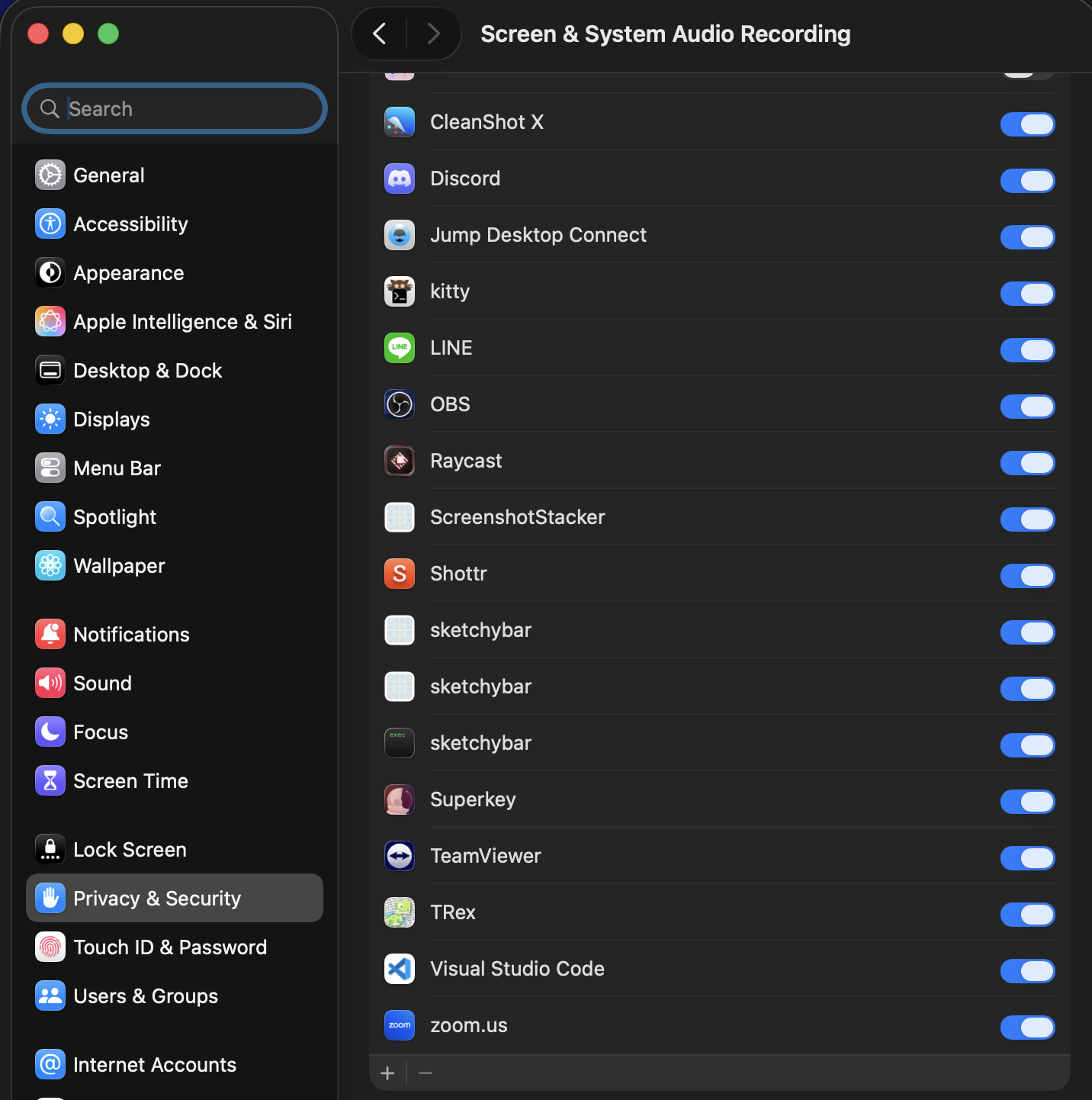Disable screen recording for Shottr
This screenshot has width=1092, height=1100.
pos(1027,576)
